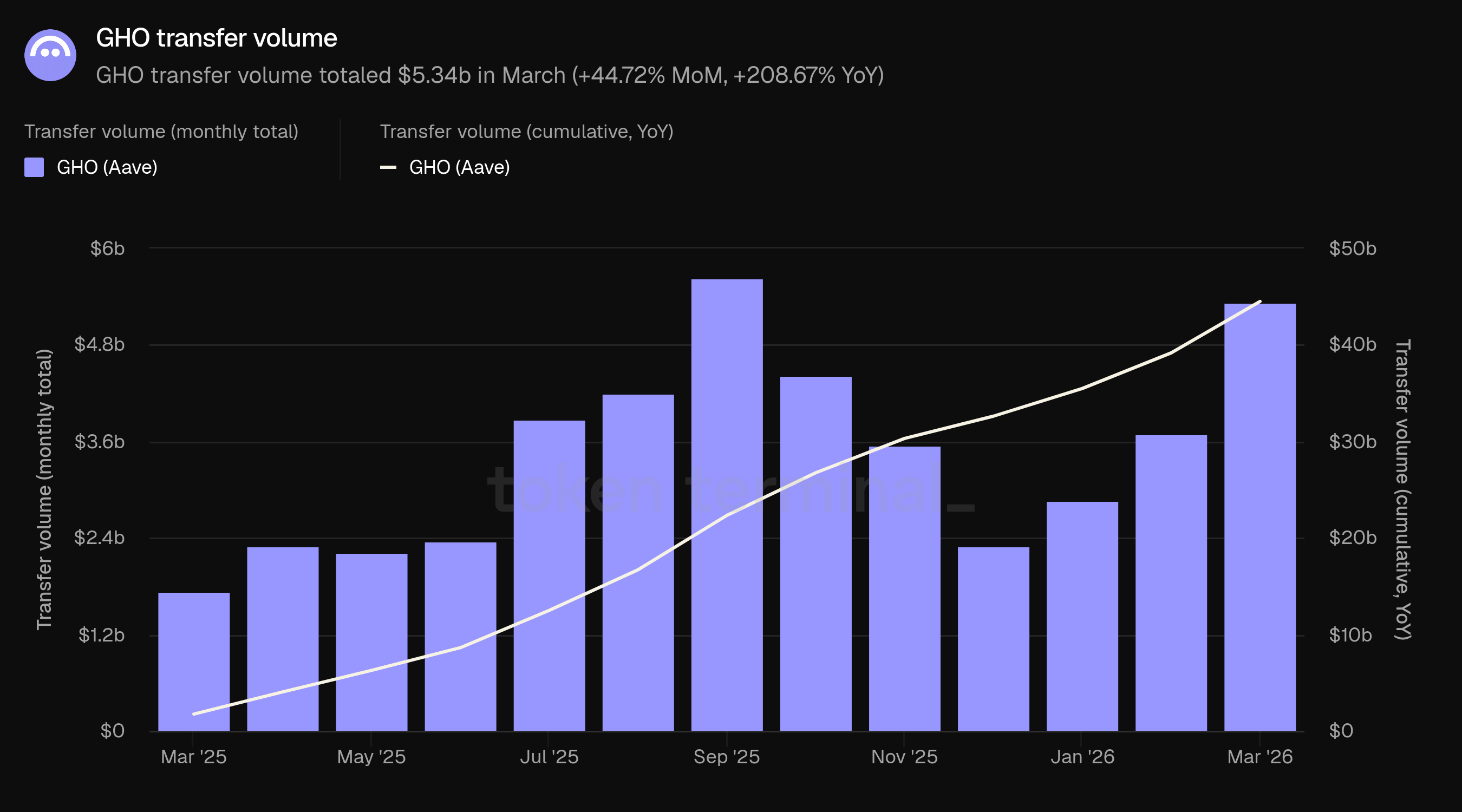Click the Mar '26 bar

tap(1259, 516)
